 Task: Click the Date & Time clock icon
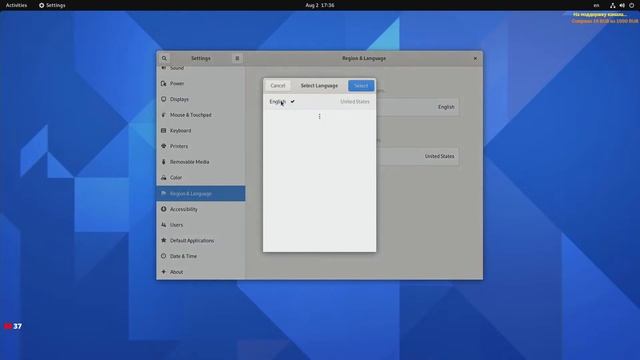pos(164,256)
